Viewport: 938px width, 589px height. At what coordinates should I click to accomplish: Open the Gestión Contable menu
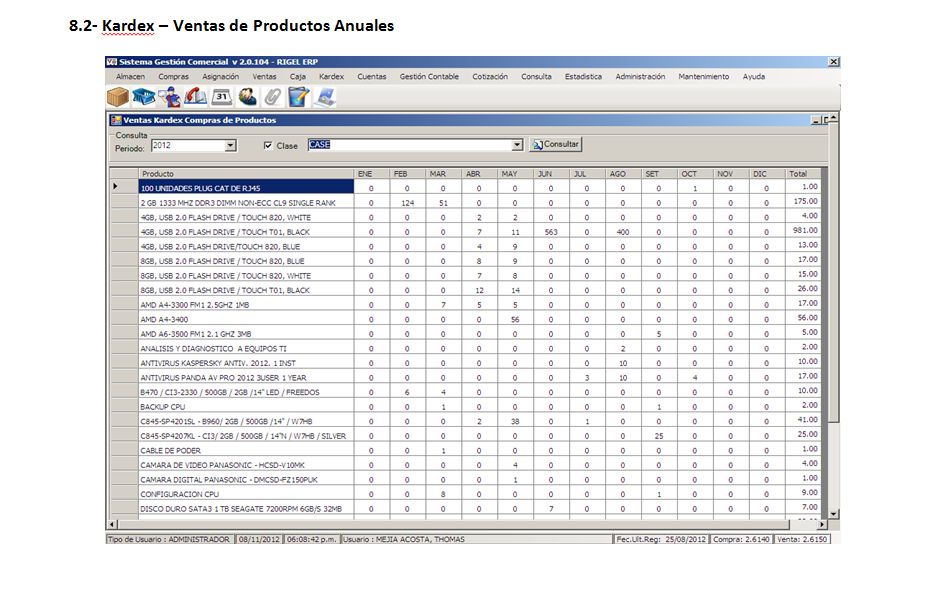429,76
